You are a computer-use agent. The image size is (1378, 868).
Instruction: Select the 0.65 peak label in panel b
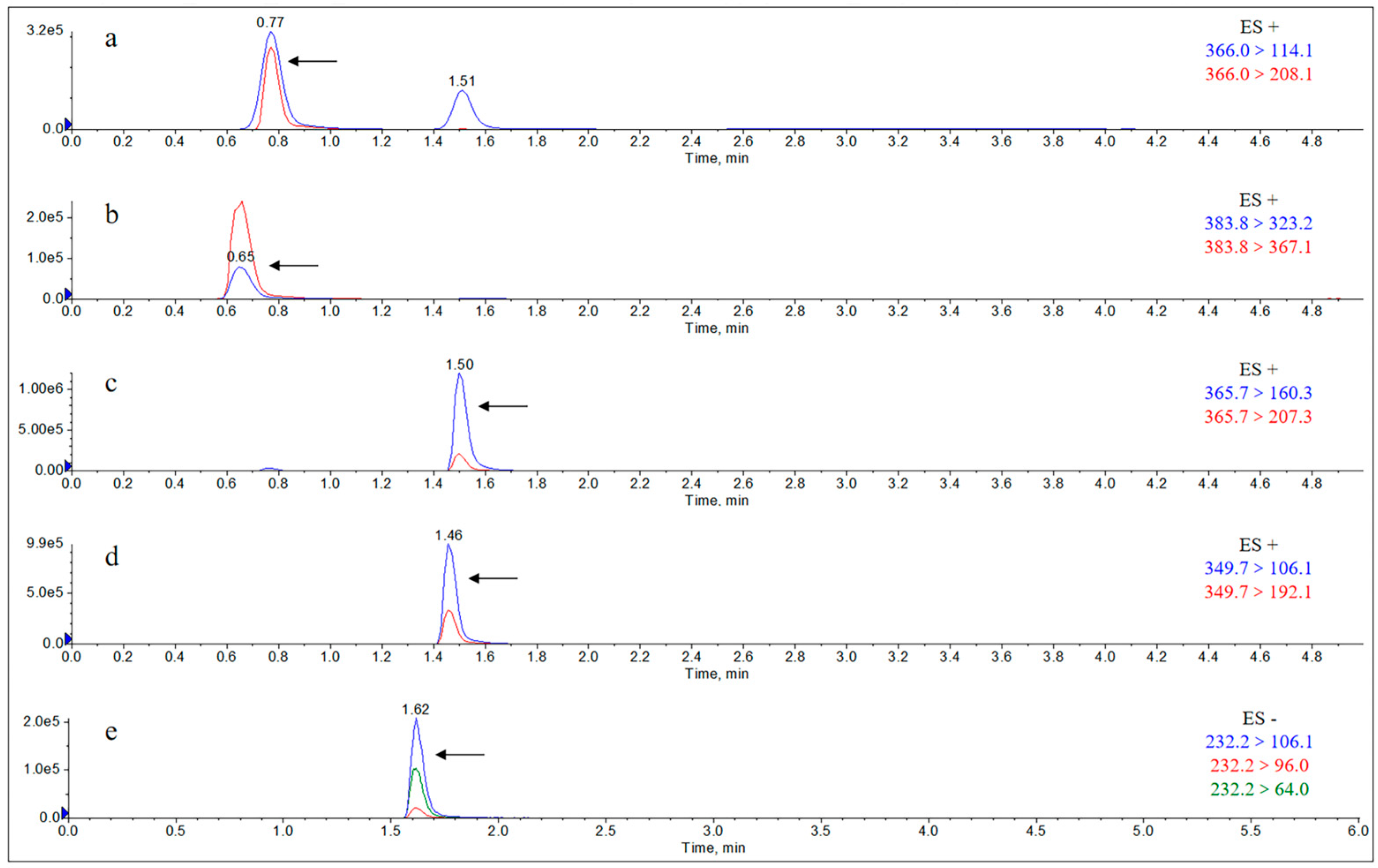click(240, 256)
